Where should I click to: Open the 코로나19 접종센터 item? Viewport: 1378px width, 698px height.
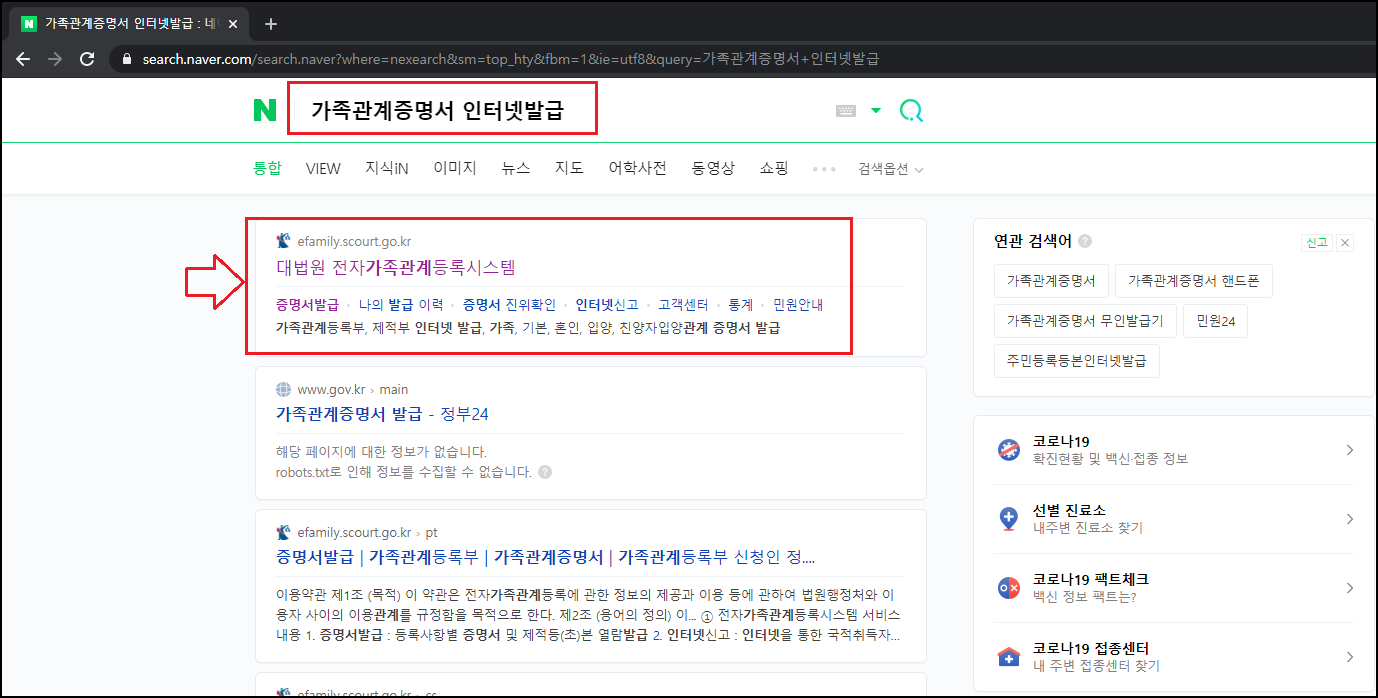[x=1176, y=657]
